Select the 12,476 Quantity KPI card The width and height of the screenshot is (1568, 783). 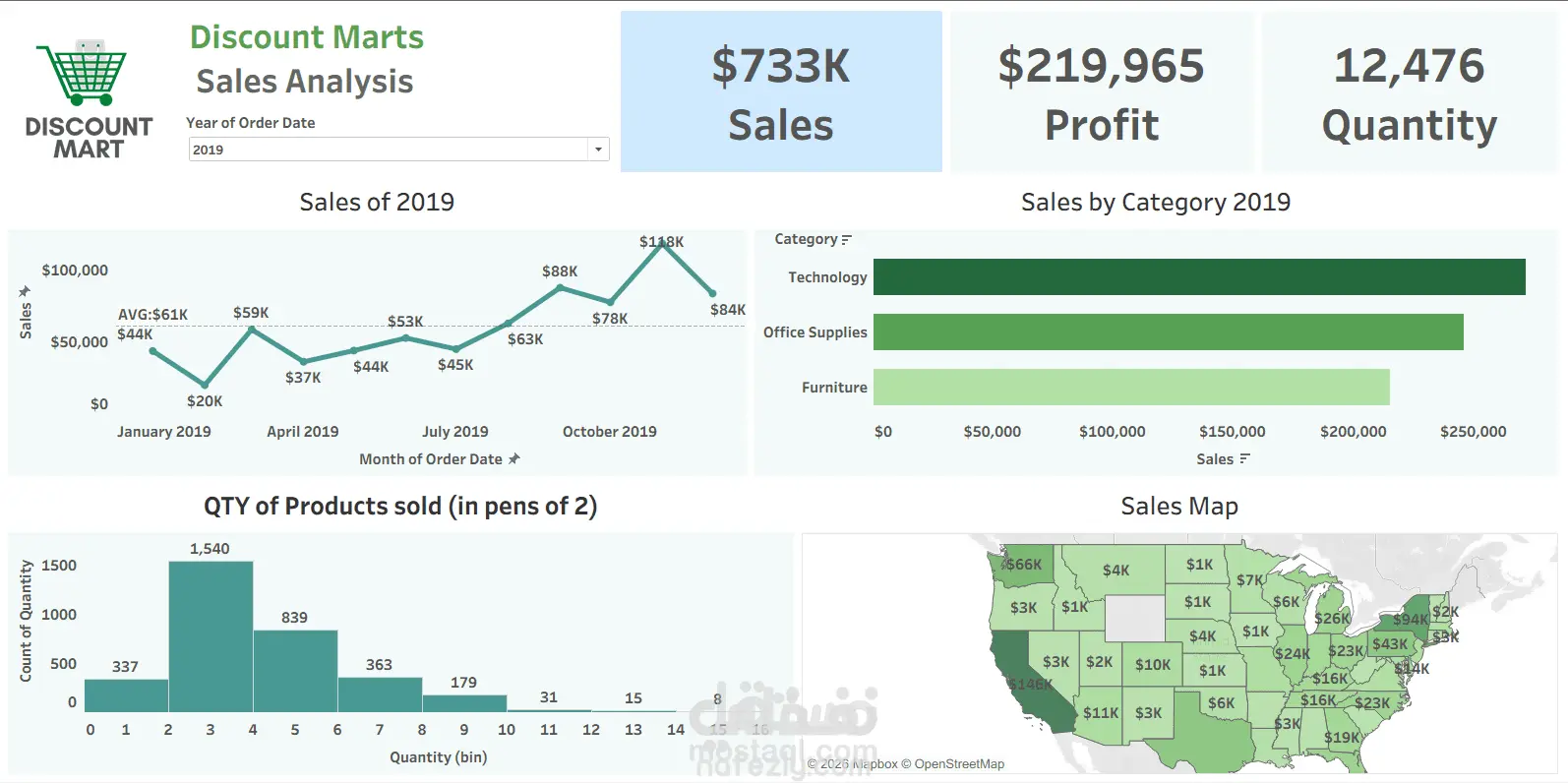pos(1410,92)
